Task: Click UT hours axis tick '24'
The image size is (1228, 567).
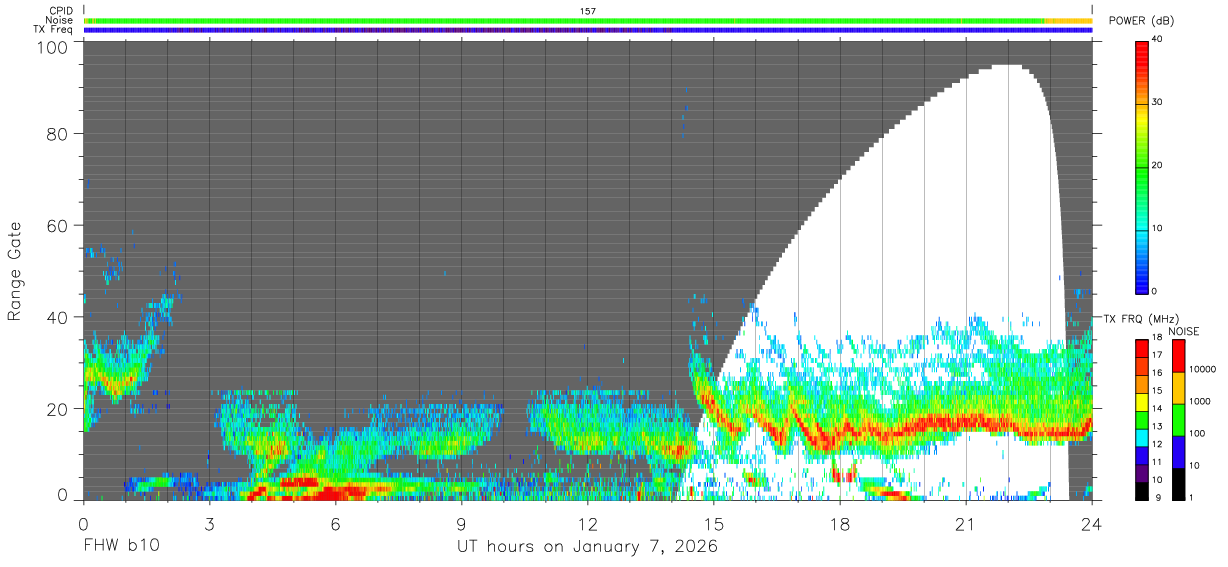Action: (1092, 523)
